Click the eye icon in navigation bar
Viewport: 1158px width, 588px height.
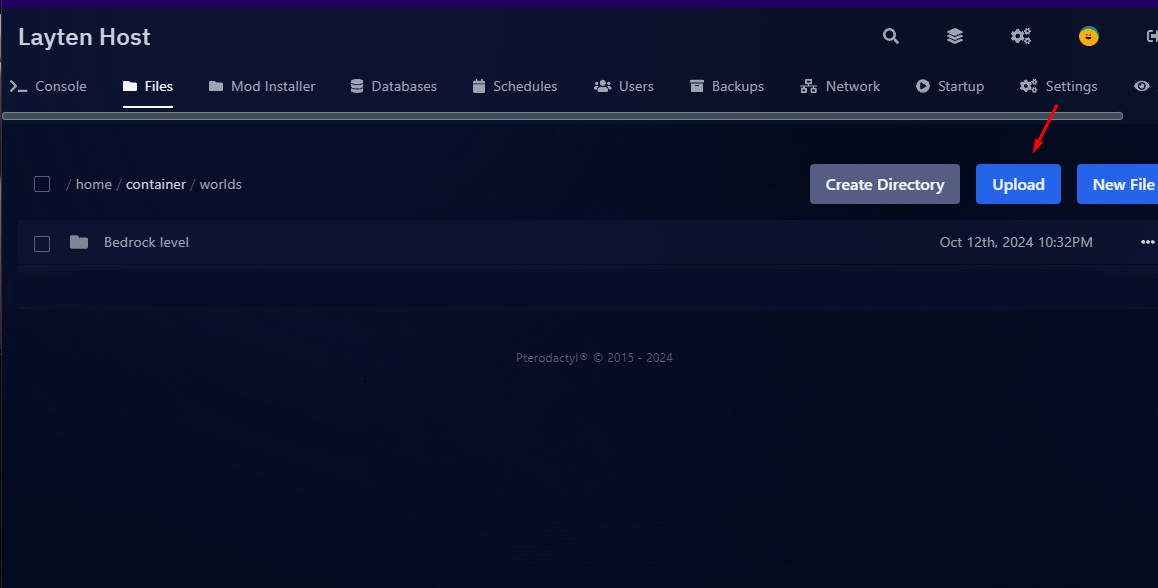pyautogui.click(x=1141, y=87)
